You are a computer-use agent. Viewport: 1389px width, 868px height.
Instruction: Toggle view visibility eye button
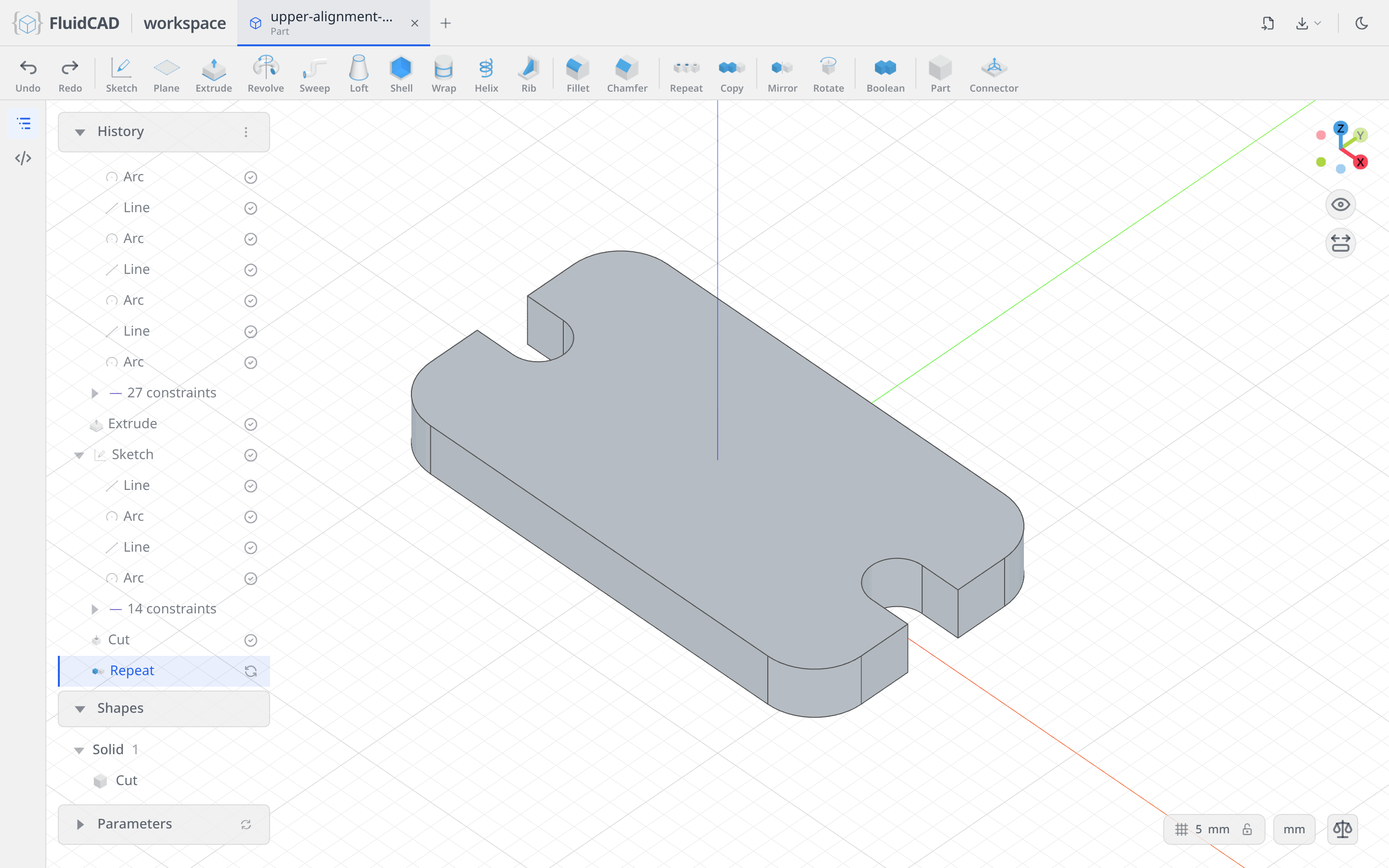[x=1340, y=204]
